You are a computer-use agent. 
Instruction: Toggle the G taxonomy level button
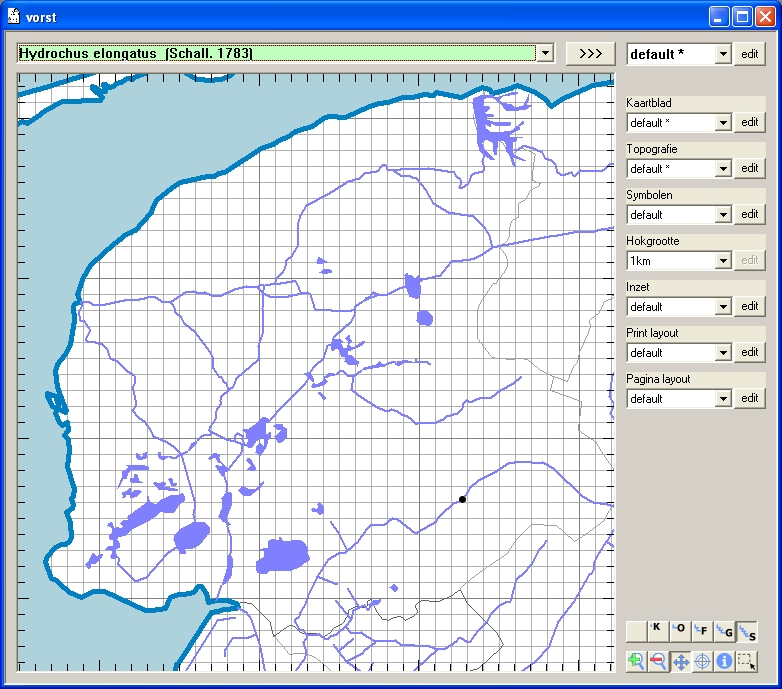tap(724, 631)
